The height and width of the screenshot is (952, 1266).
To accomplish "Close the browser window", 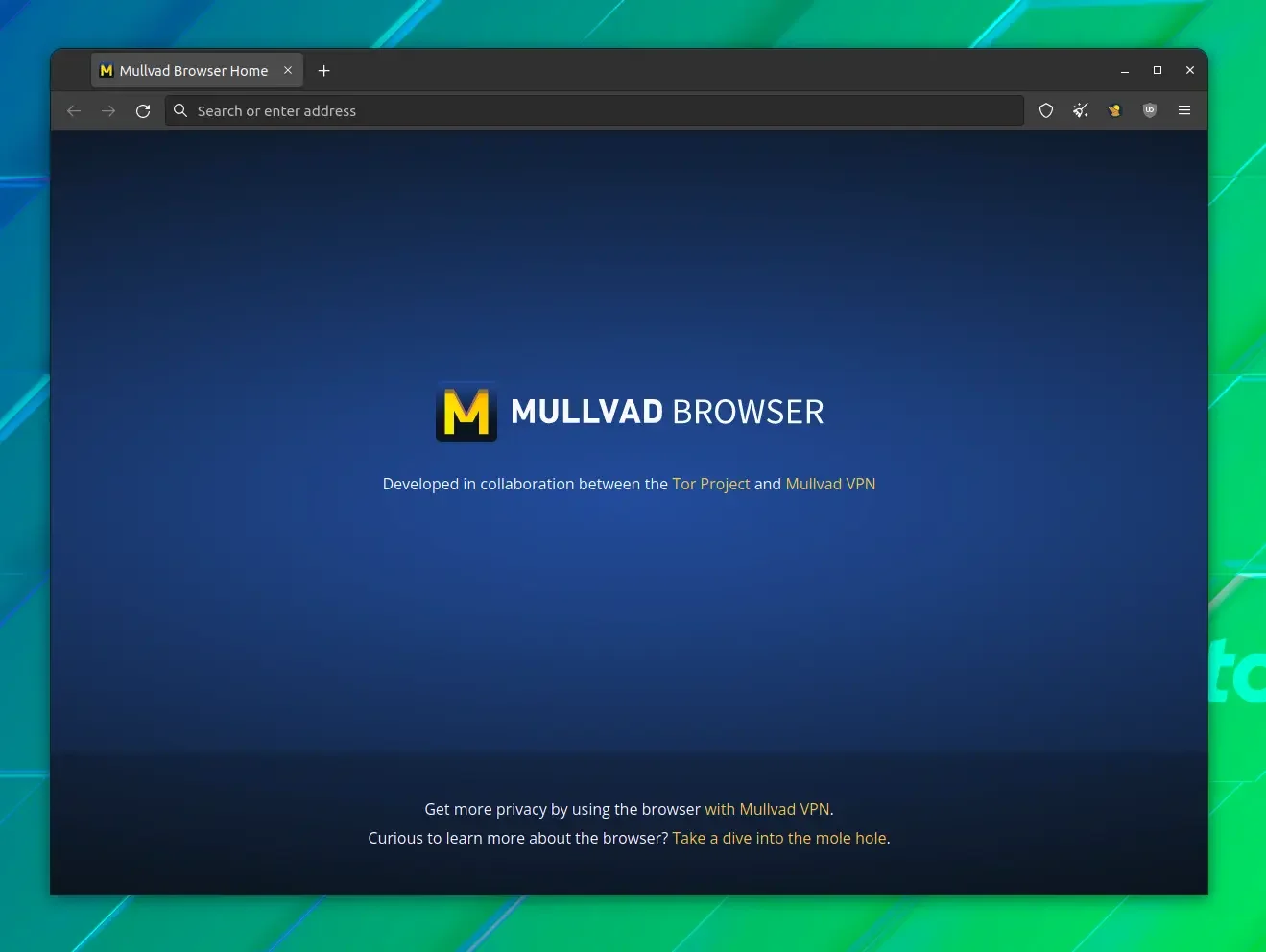I will click(1190, 70).
